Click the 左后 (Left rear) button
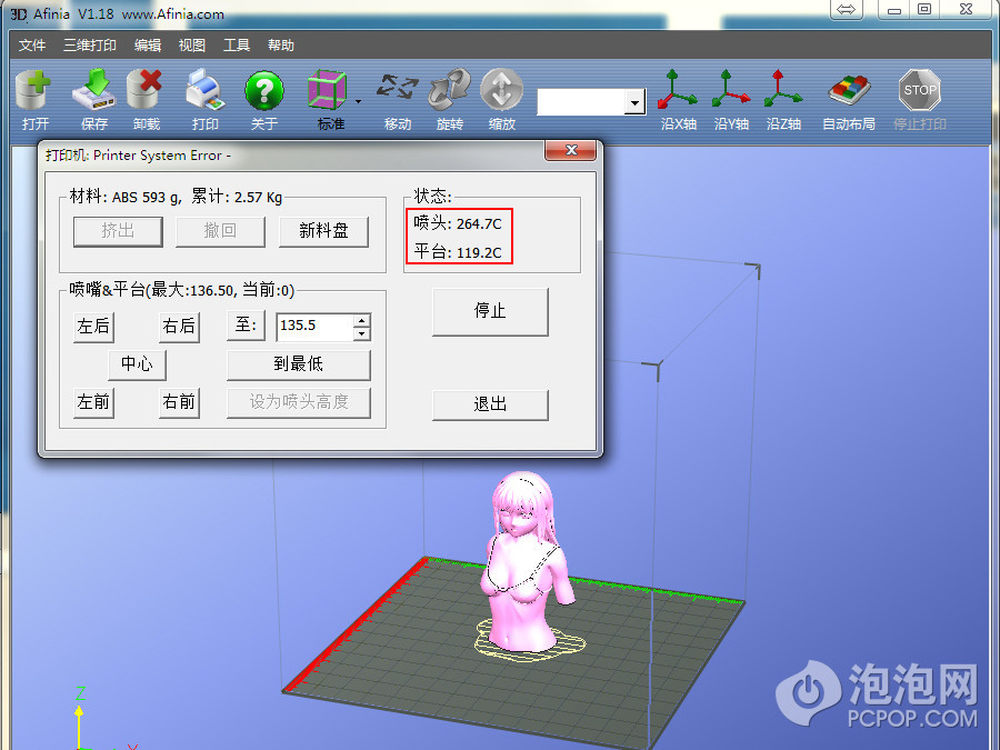The width and height of the screenshot is (1000, 750). [94, 327]
